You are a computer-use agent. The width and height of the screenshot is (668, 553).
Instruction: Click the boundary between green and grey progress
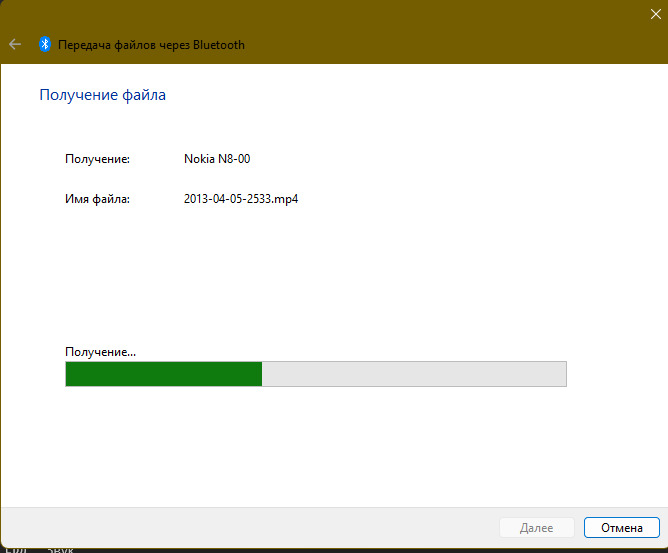(x=262, y=374)
